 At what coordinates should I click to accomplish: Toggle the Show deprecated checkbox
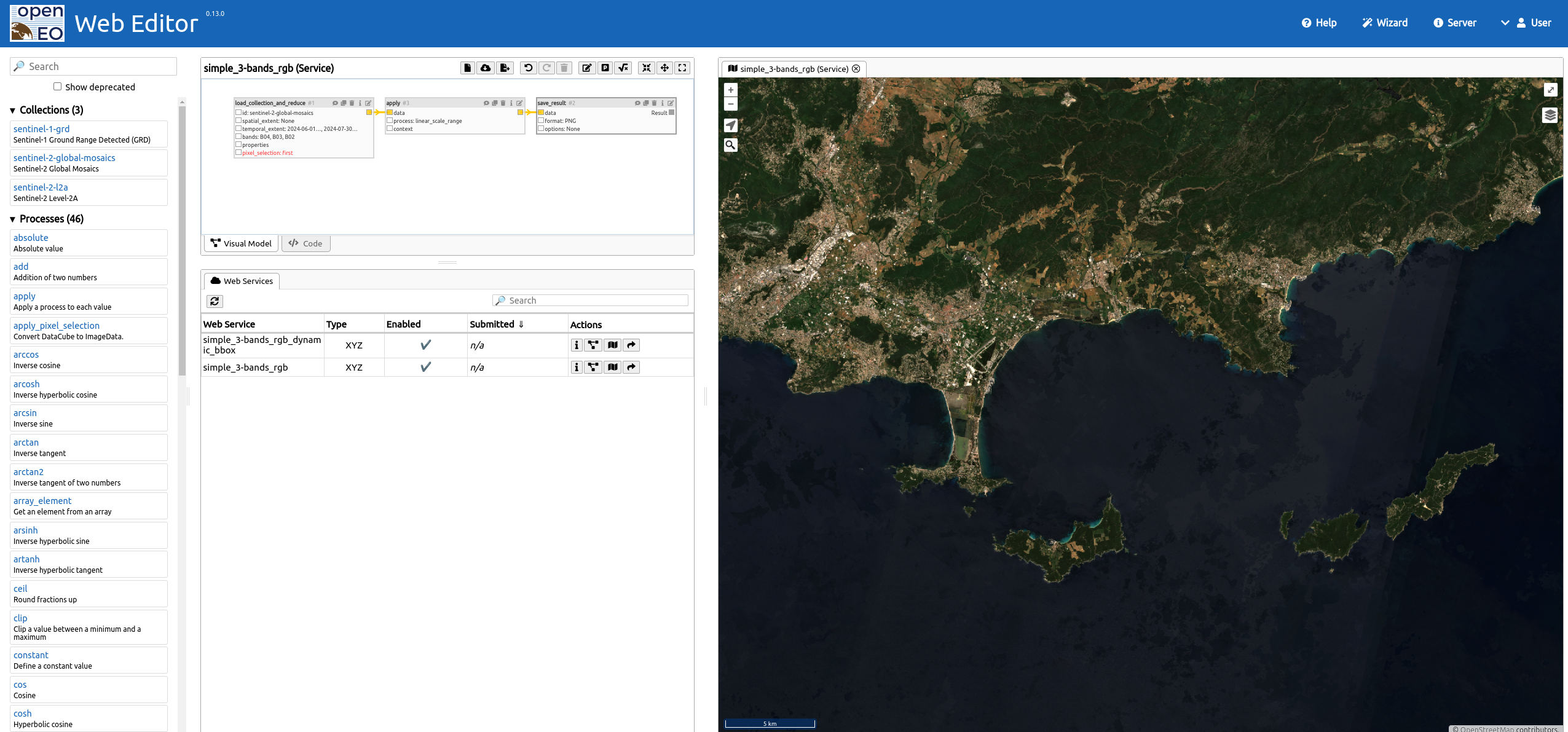[x=57, y=87]
